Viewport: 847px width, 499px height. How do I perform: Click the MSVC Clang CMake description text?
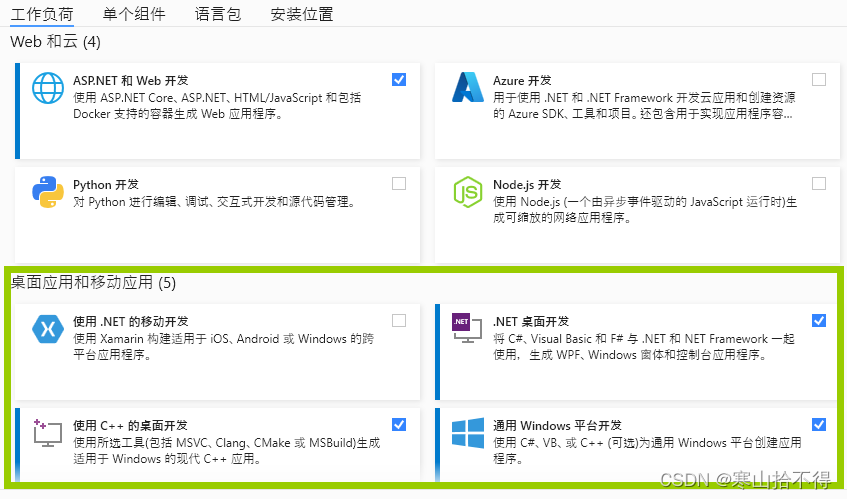(x=226, y=450)
